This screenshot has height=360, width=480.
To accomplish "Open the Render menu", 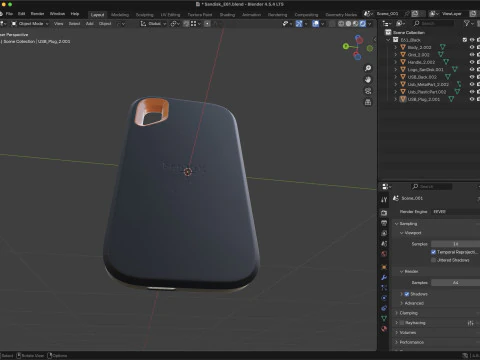I will point(37,14).
